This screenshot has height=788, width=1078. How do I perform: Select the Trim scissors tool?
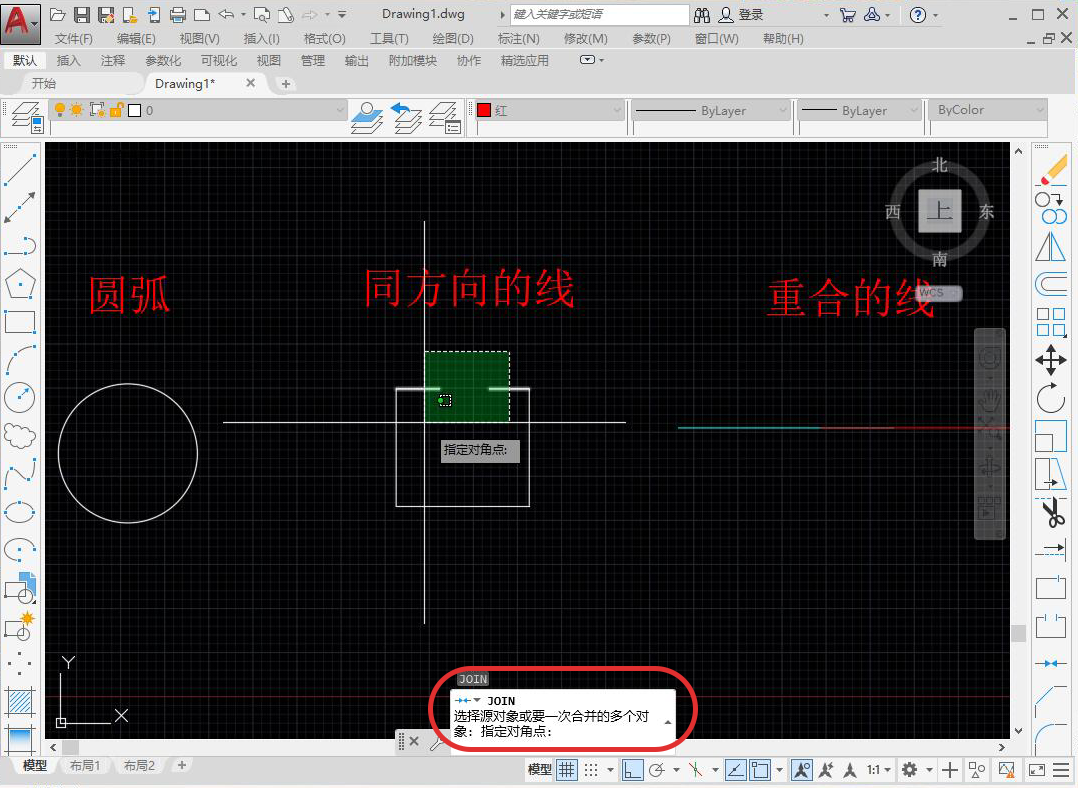point(1051,515)
